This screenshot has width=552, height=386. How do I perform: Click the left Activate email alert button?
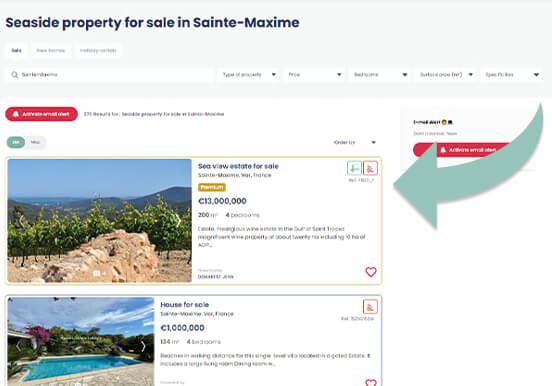pos(42,114)
